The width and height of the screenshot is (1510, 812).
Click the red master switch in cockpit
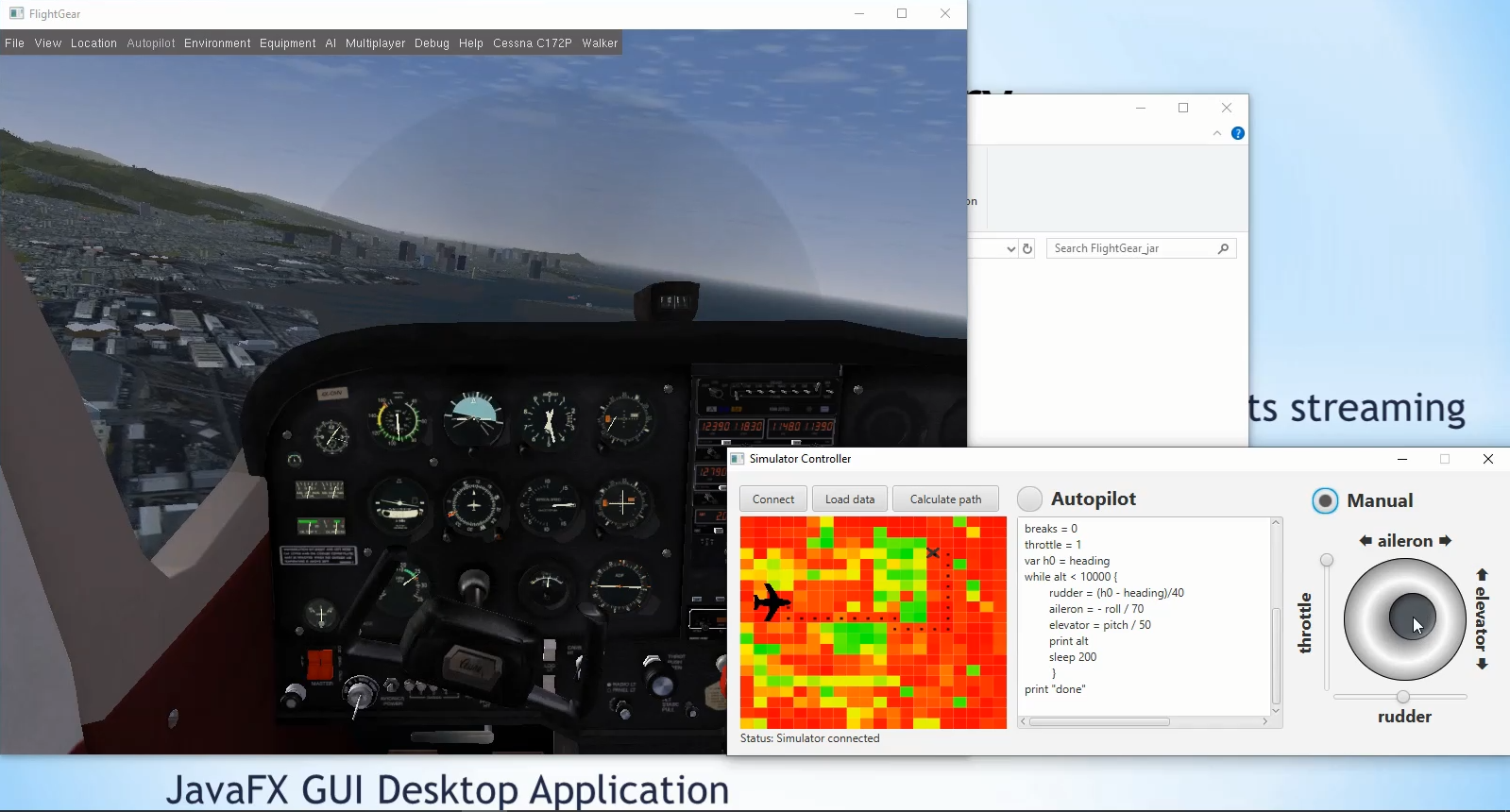[x=320, y=664]
